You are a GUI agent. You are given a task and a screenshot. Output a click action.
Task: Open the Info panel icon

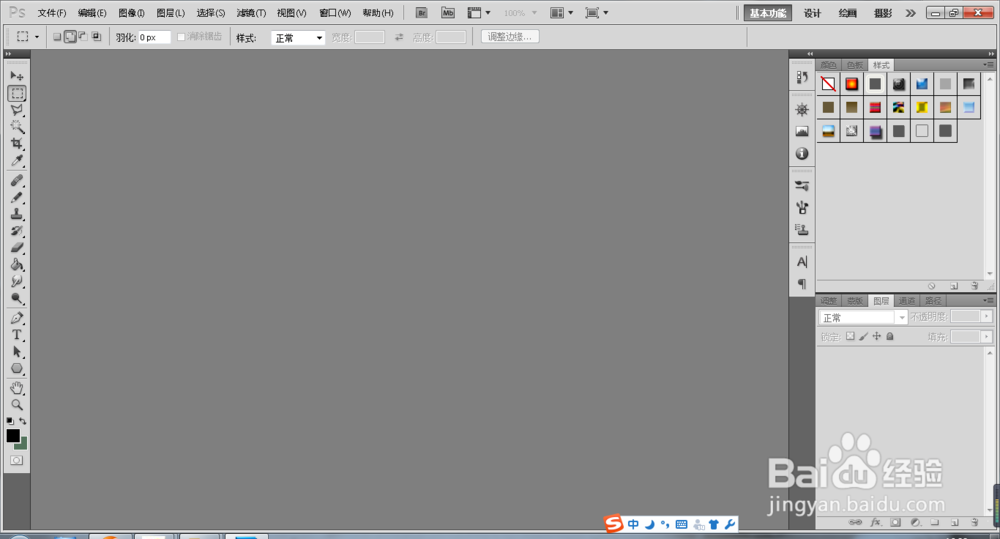(802, 154)
